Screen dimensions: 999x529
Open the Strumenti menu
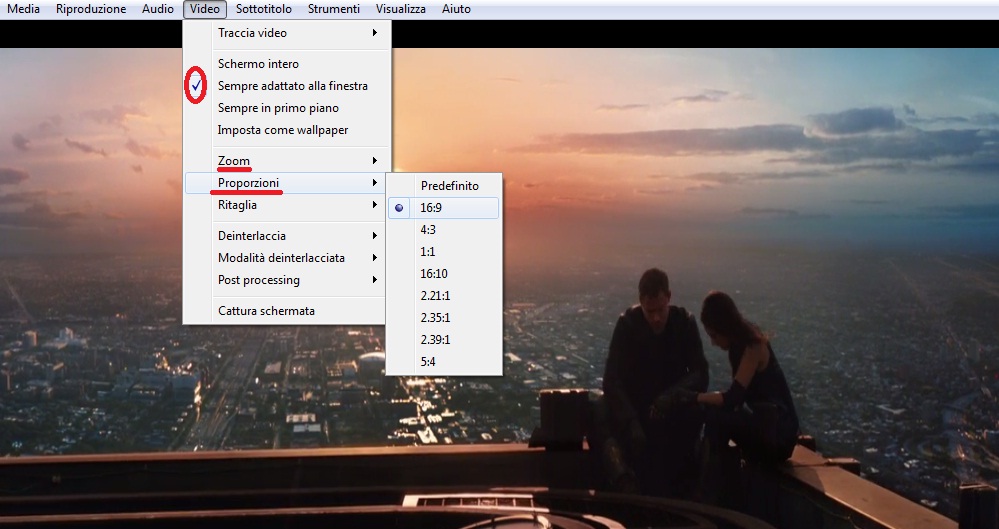click(334, 9)
